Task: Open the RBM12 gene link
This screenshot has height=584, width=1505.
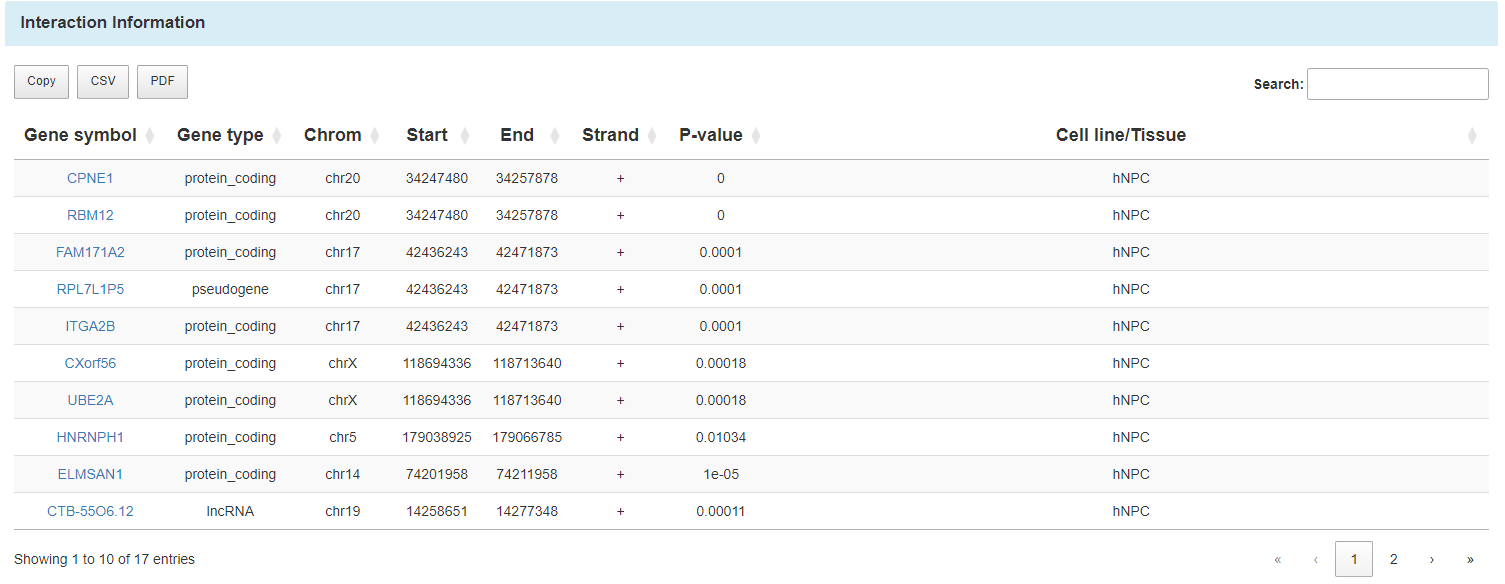Action: [x=90, y=215]
